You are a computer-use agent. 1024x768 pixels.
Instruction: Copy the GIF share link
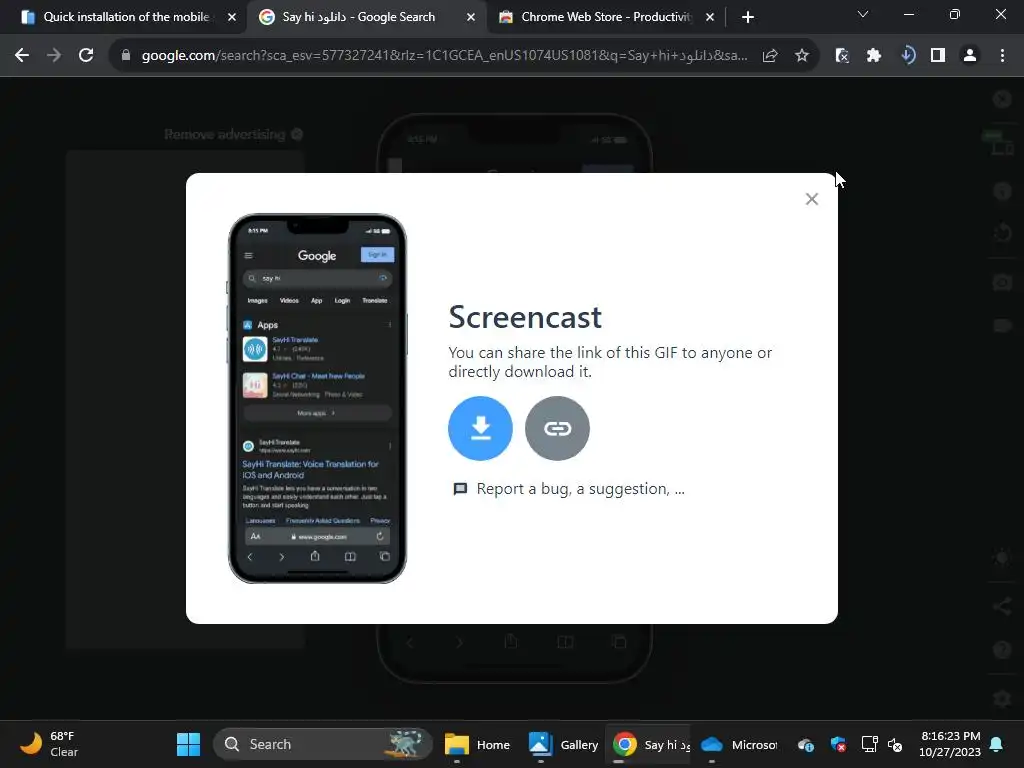coord(557,428)
